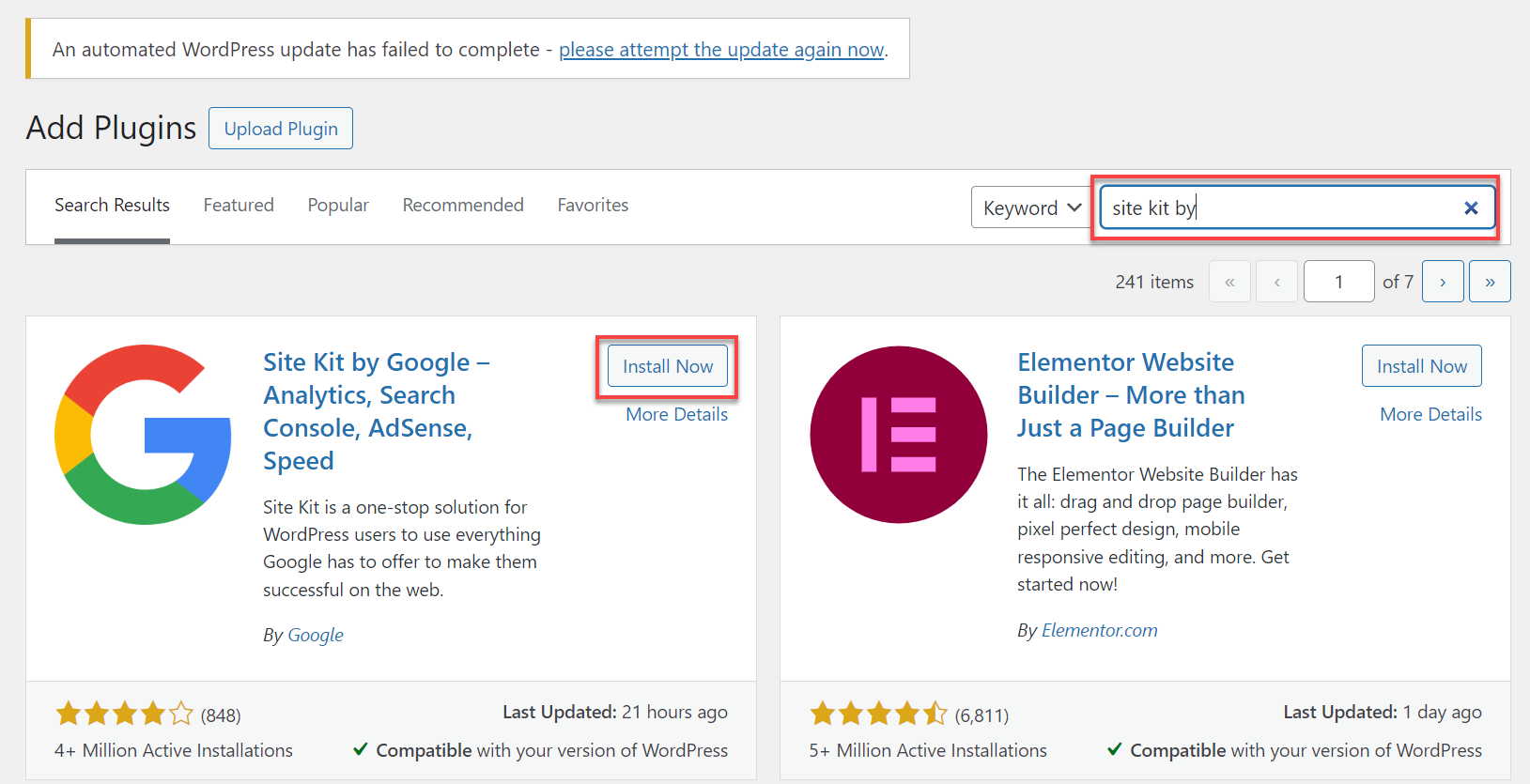Click the Site Kit star rating
The height and width of the screenshot is (784, 1530).
pos(125,715)
